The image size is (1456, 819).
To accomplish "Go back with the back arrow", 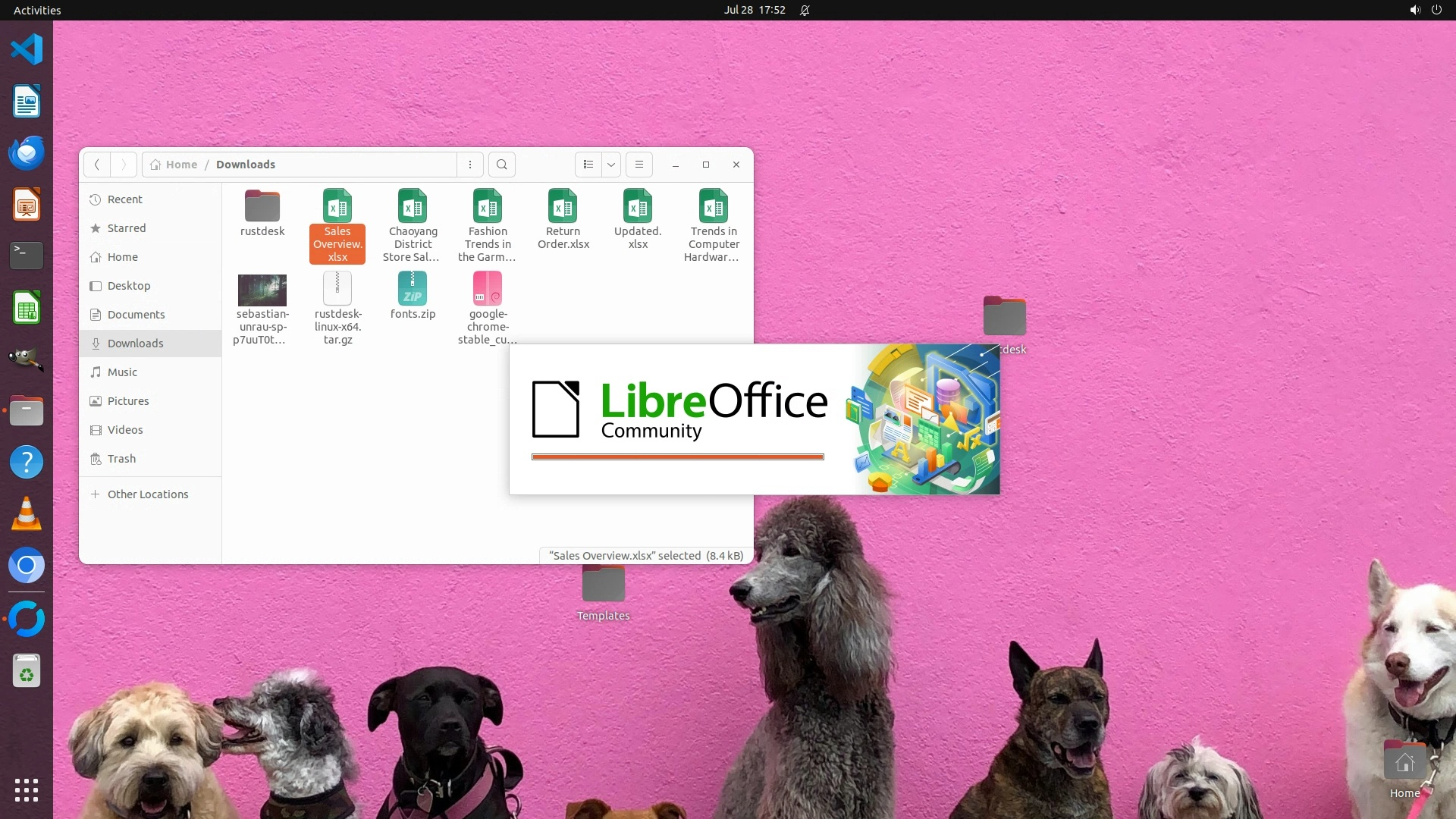I will click(x=97, y=165).
